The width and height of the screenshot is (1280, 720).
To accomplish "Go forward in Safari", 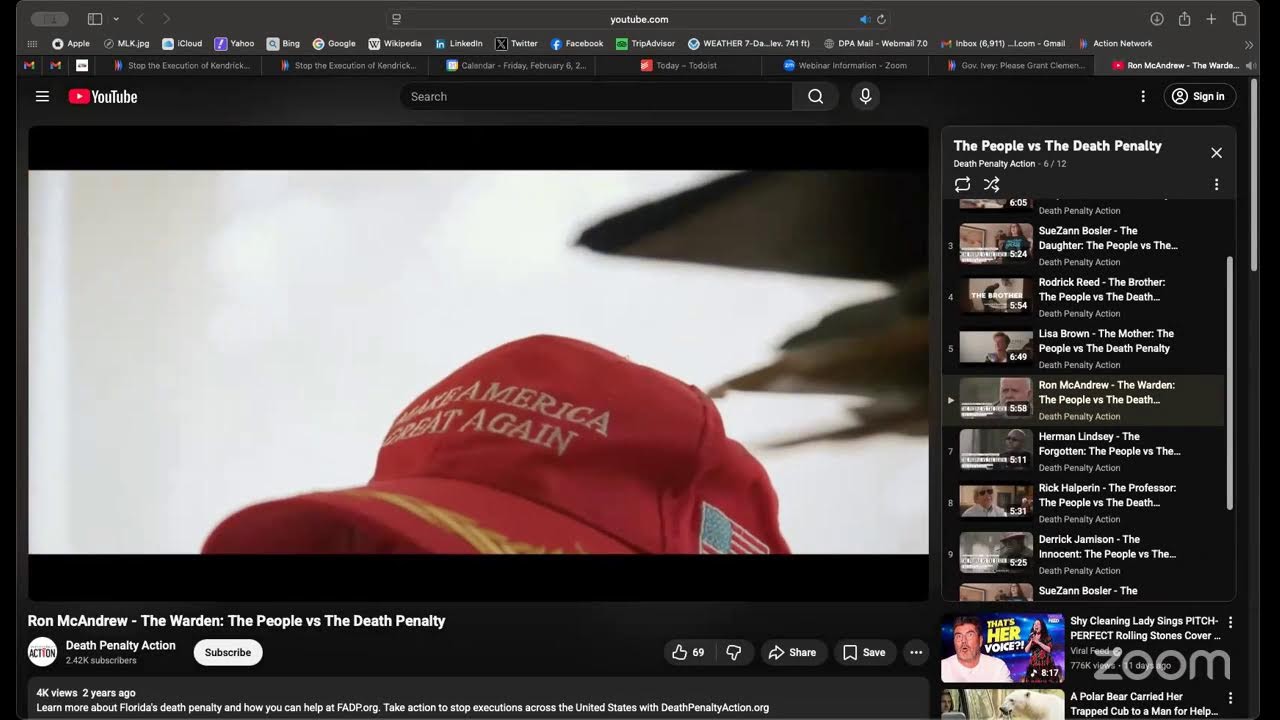I will pos(166,19).
